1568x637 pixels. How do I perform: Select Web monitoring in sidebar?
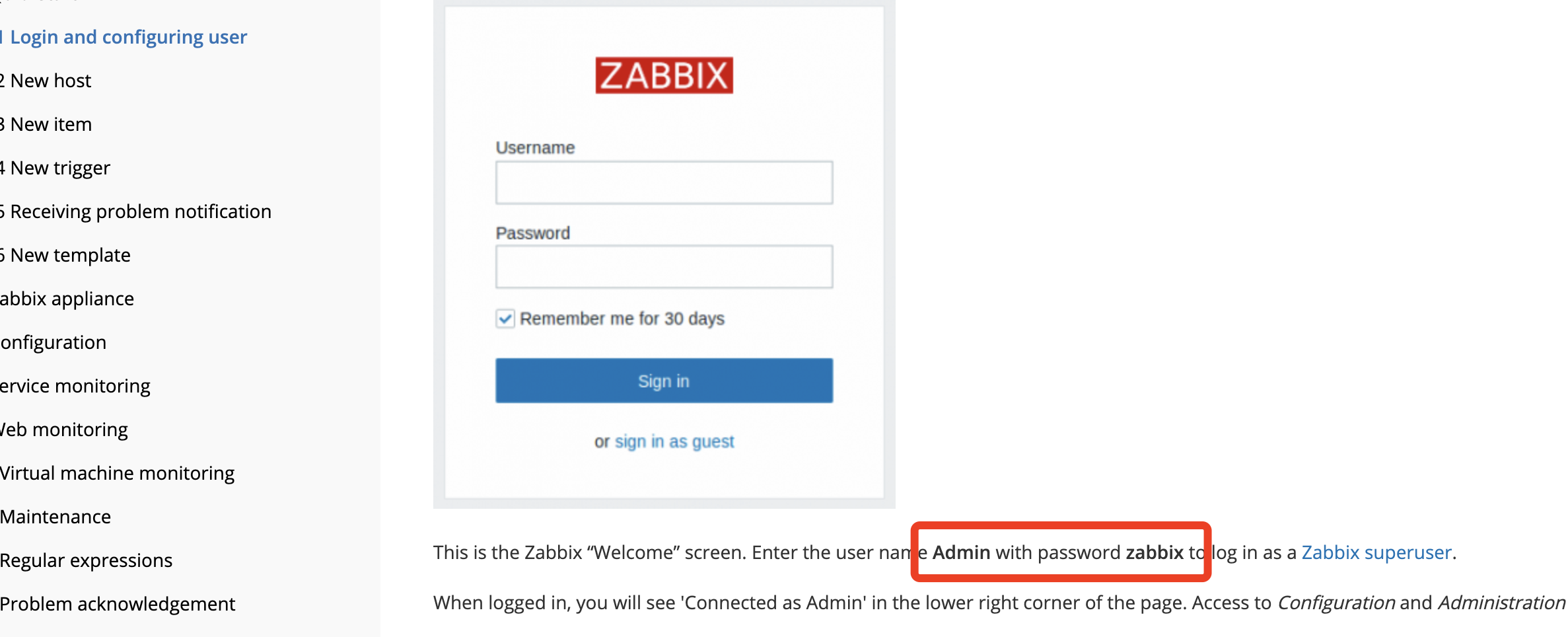pos(64,430)
